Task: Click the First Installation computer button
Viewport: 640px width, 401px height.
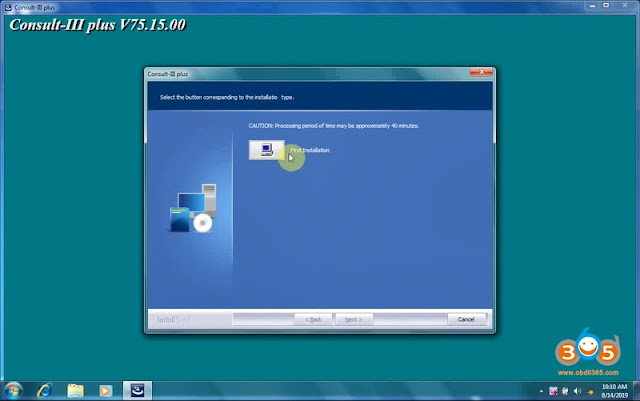Action: pyautogui.click(x=267, y=150)
